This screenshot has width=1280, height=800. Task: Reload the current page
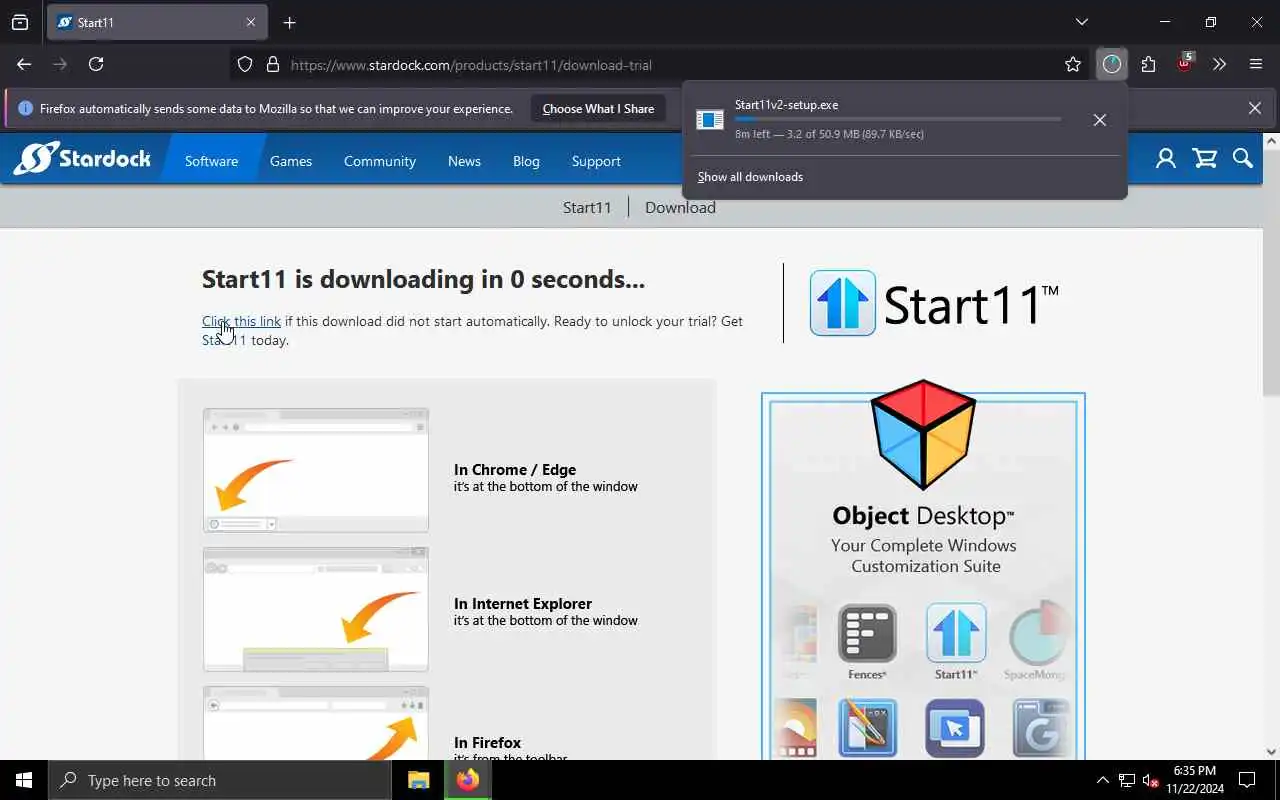tap(96, 64)
